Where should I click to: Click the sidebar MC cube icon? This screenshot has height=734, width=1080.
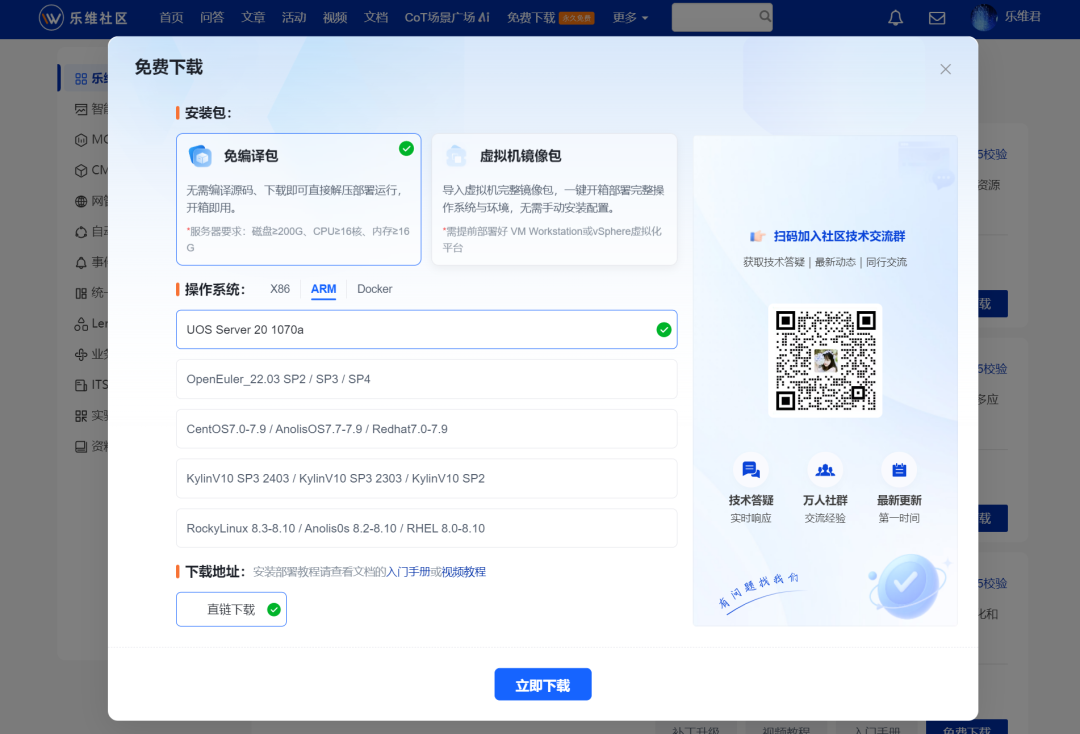[x=81, y=140]
